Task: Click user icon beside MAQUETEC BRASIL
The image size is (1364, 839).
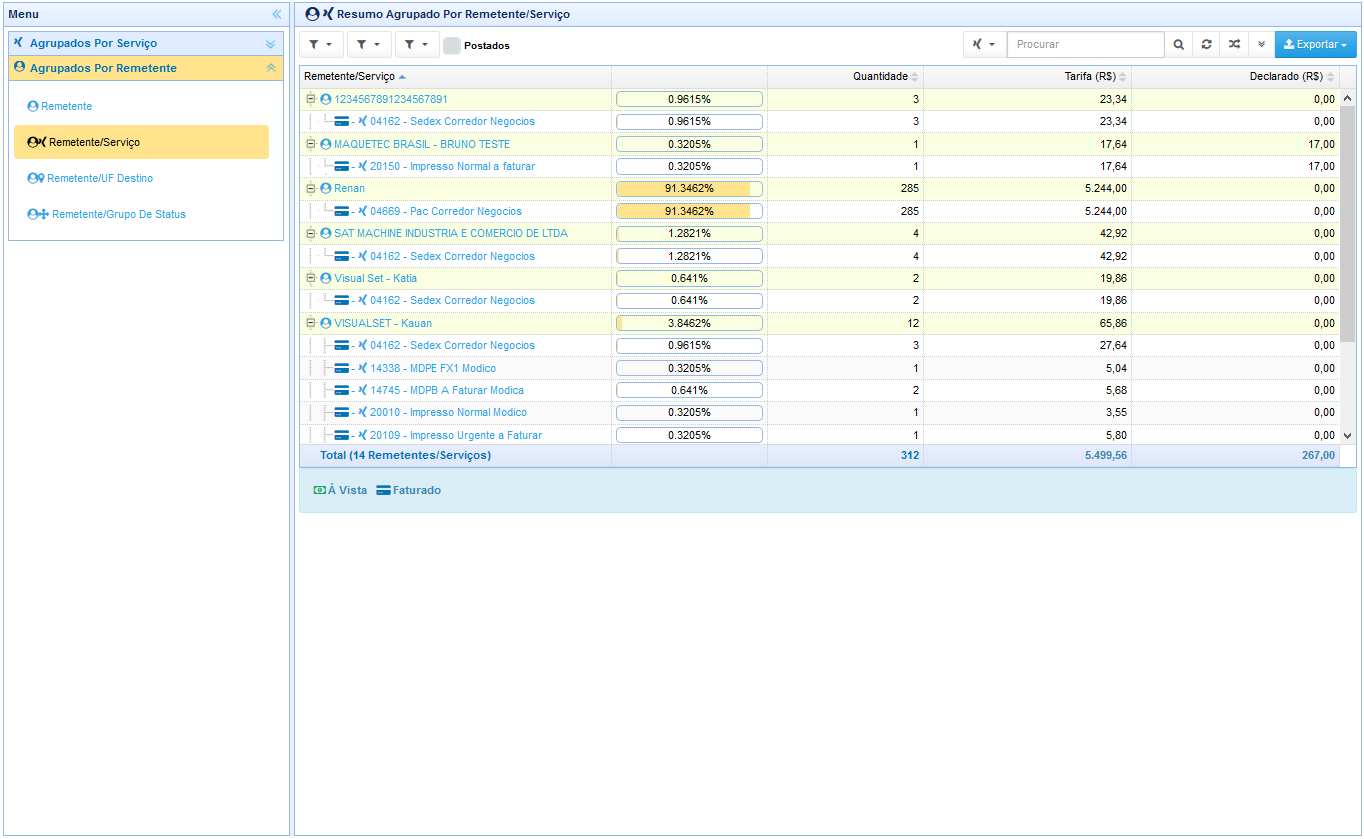Action: 326,144
